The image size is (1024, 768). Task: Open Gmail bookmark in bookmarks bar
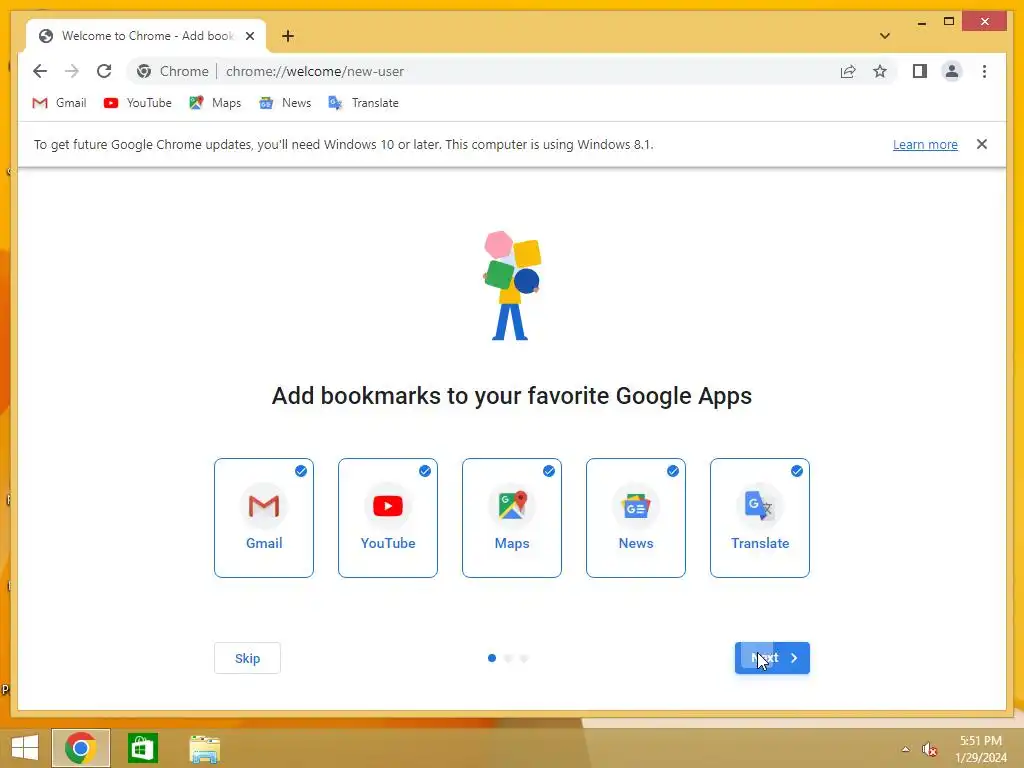point(59,103)
